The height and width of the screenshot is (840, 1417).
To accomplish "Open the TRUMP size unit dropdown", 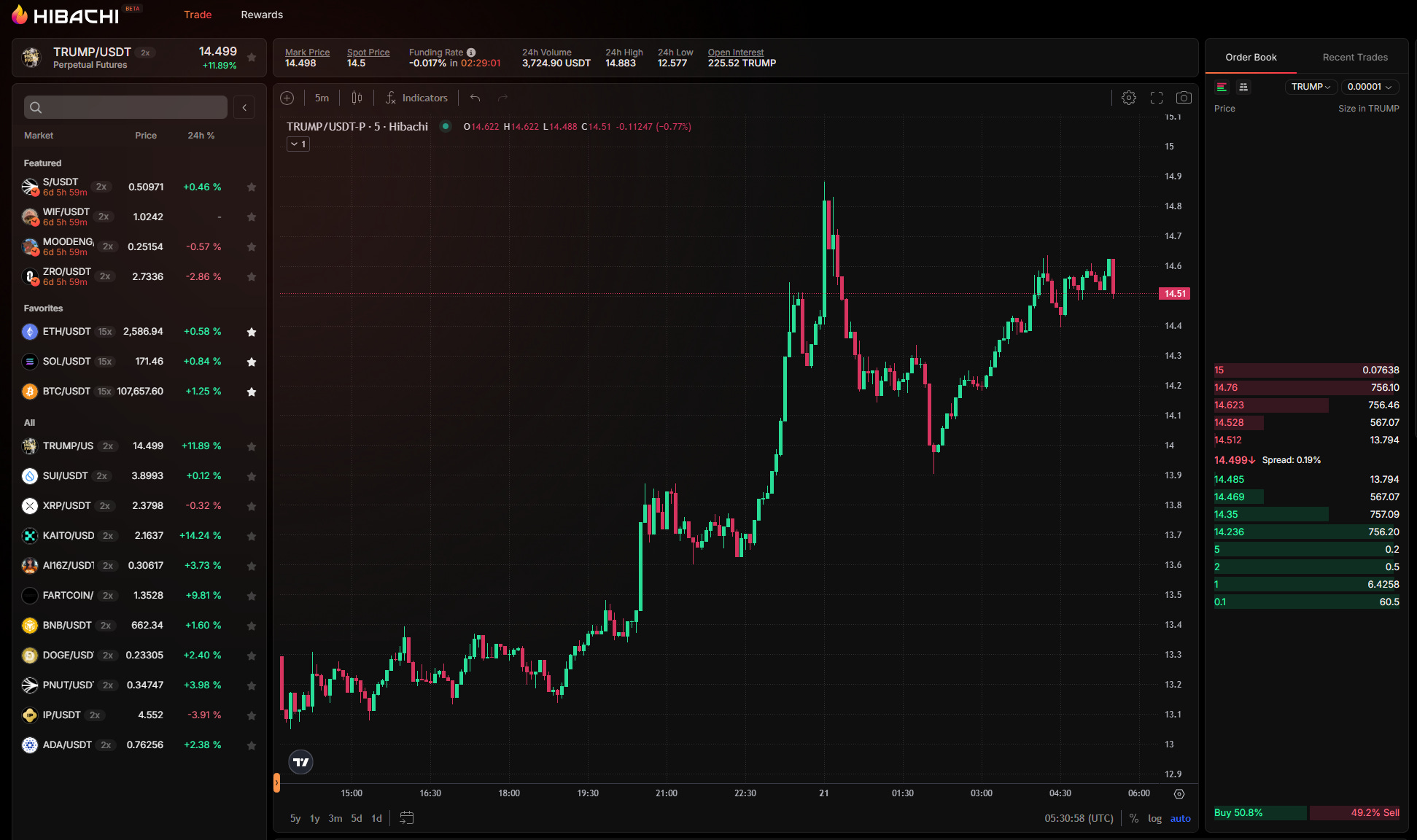I will point(1311,87).
